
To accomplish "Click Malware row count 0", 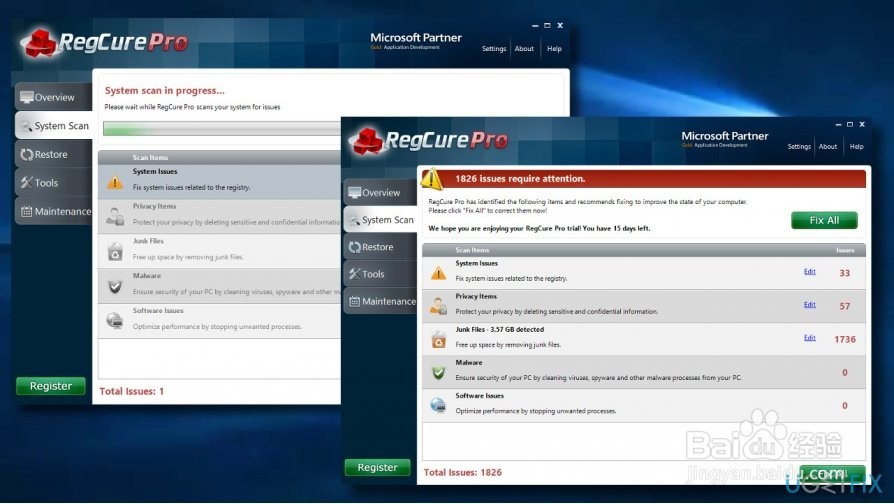I will (x=844, y=372).
